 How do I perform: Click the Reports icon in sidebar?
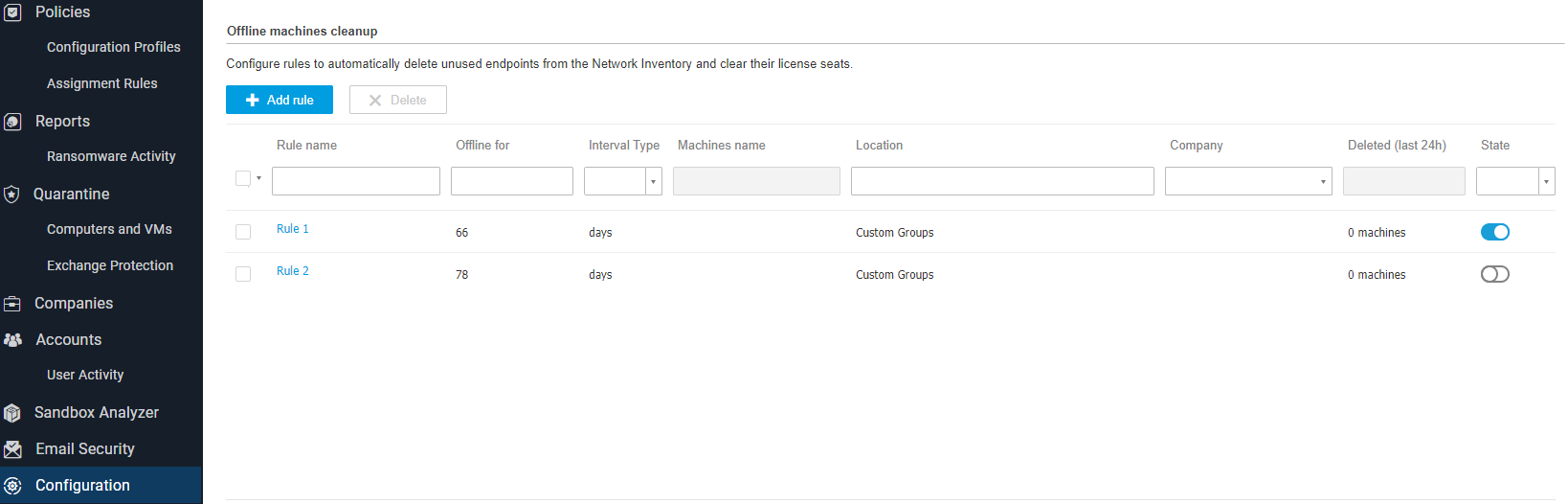[x=12, y=122]
